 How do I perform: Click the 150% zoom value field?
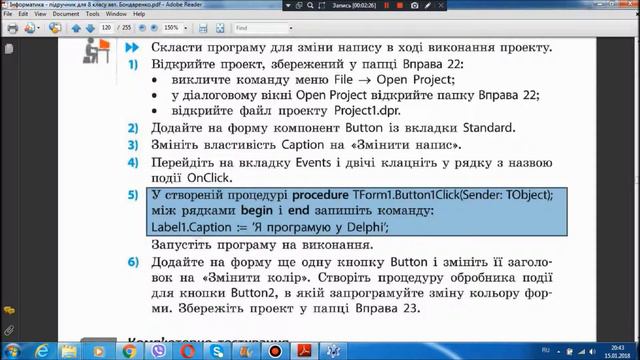[x=172, y=28]
